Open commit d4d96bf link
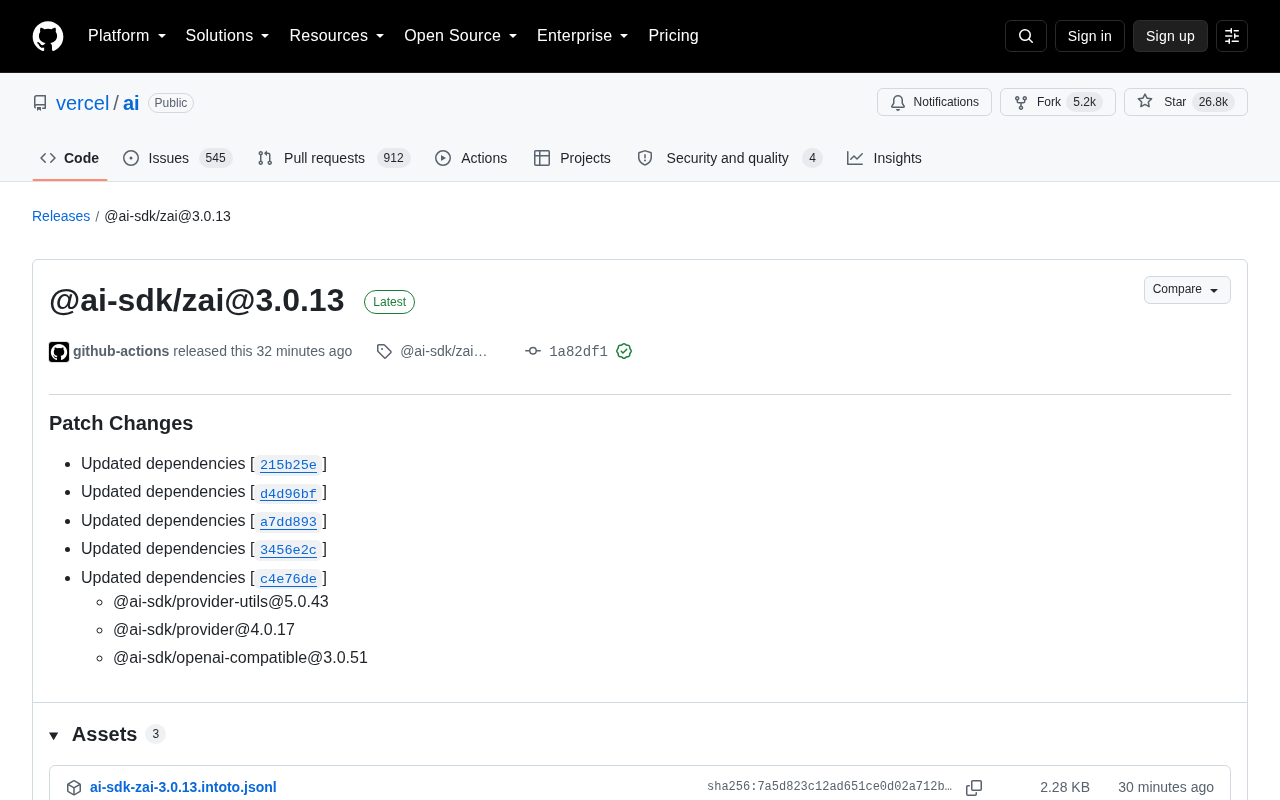Viewport: 1280px width, 800px height. click(x=288, y=493)
